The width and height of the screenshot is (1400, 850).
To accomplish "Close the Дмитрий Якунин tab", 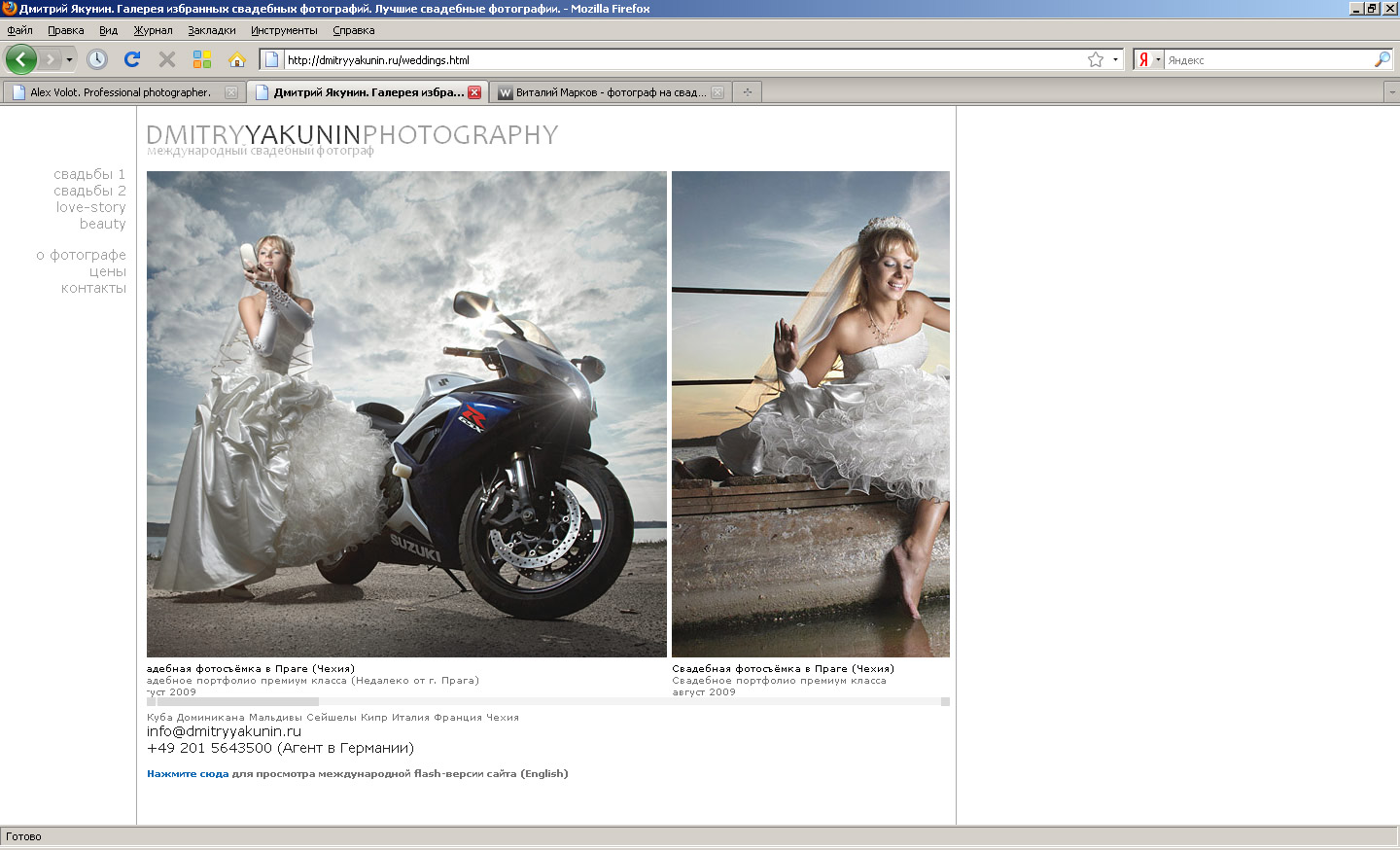I will pos(474,92).
